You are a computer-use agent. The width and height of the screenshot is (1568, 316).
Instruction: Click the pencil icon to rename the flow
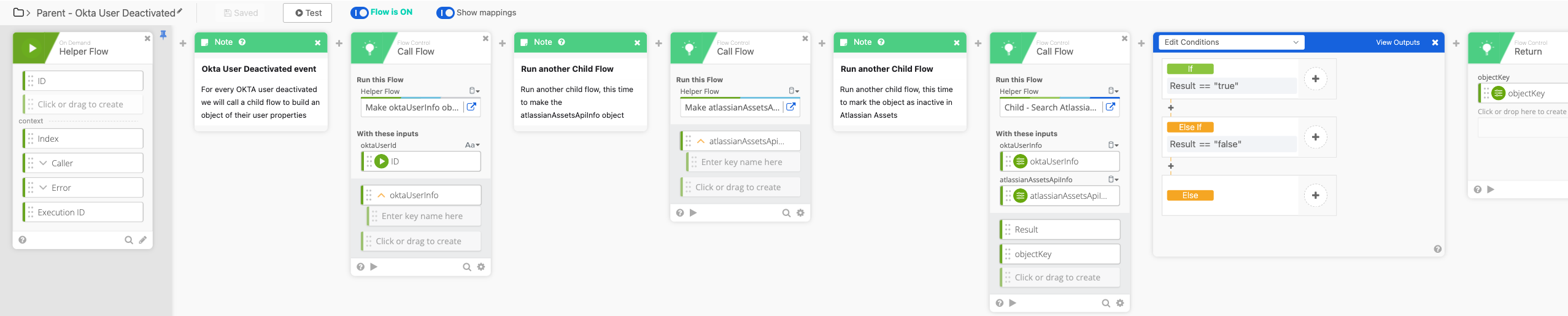179,11
